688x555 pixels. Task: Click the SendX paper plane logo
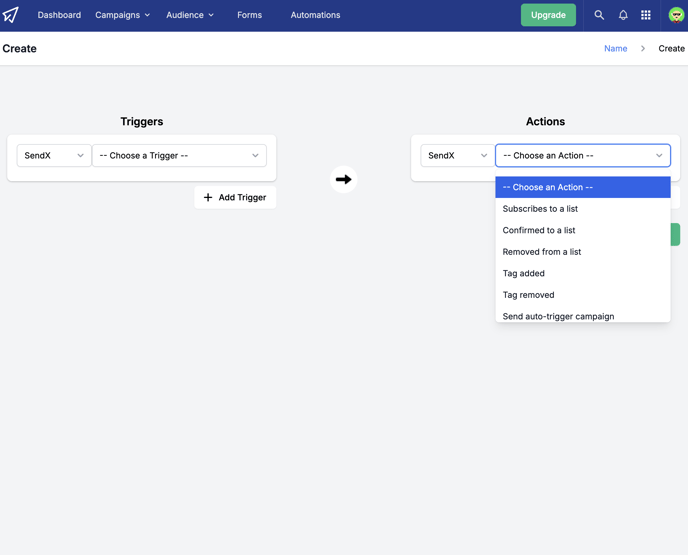click(x=11, y=15)
